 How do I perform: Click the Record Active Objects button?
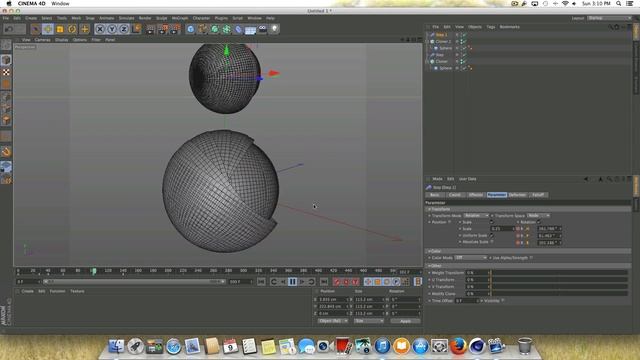pyautogui.click(x=337, y=282)
